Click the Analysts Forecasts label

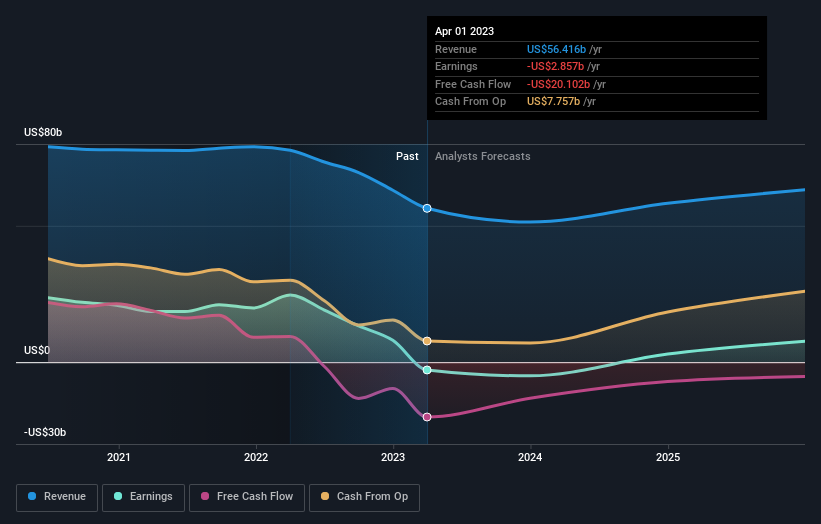coord(483,156)
